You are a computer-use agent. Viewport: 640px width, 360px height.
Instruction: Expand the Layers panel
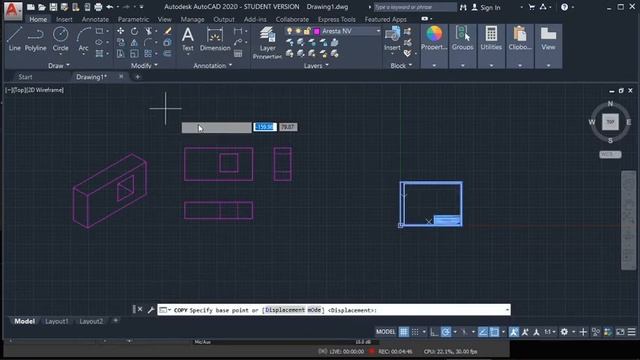coord(316,65)
